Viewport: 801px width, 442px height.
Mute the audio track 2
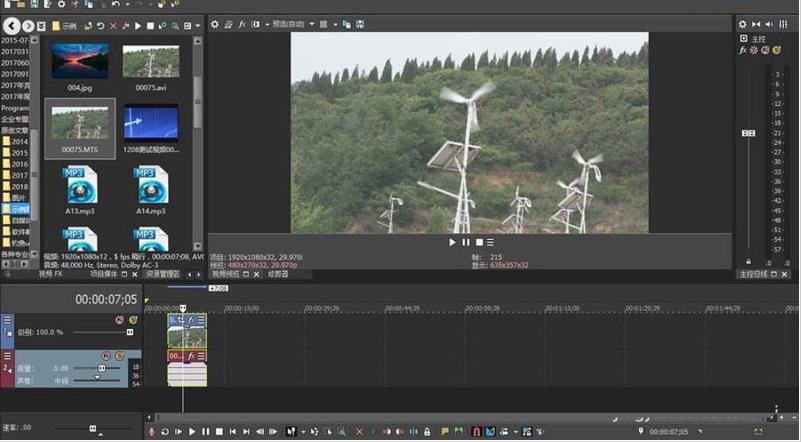[106, 356]
